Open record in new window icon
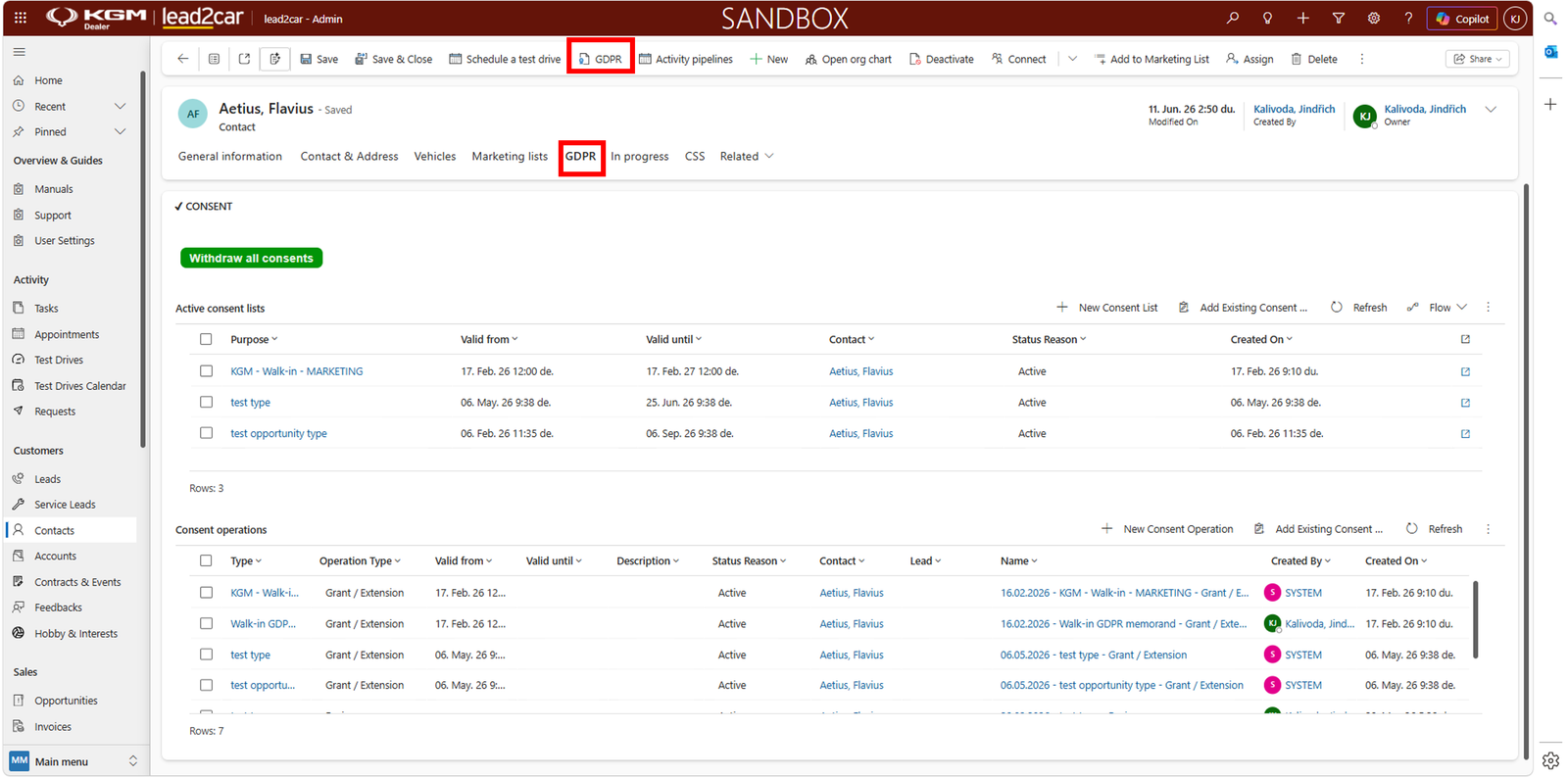This screenshot has height=777, width=1568. click(244, 59)
